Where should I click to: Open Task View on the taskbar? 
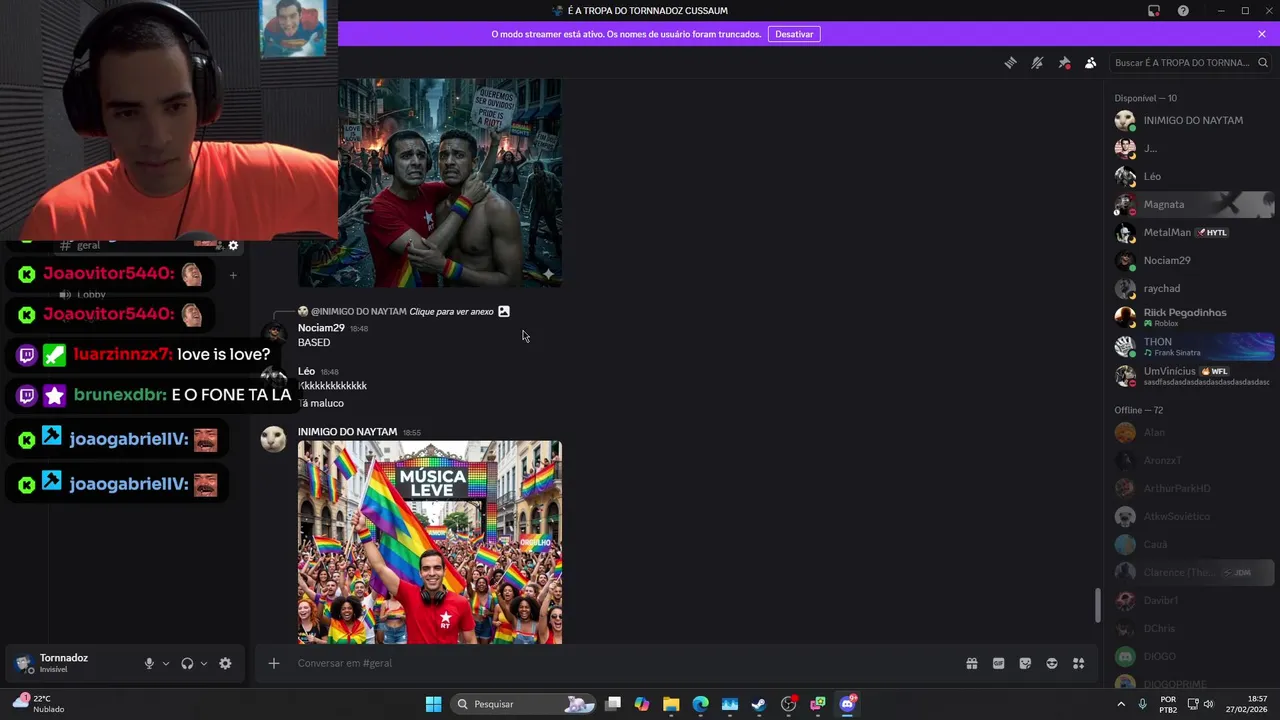point(613,704)
